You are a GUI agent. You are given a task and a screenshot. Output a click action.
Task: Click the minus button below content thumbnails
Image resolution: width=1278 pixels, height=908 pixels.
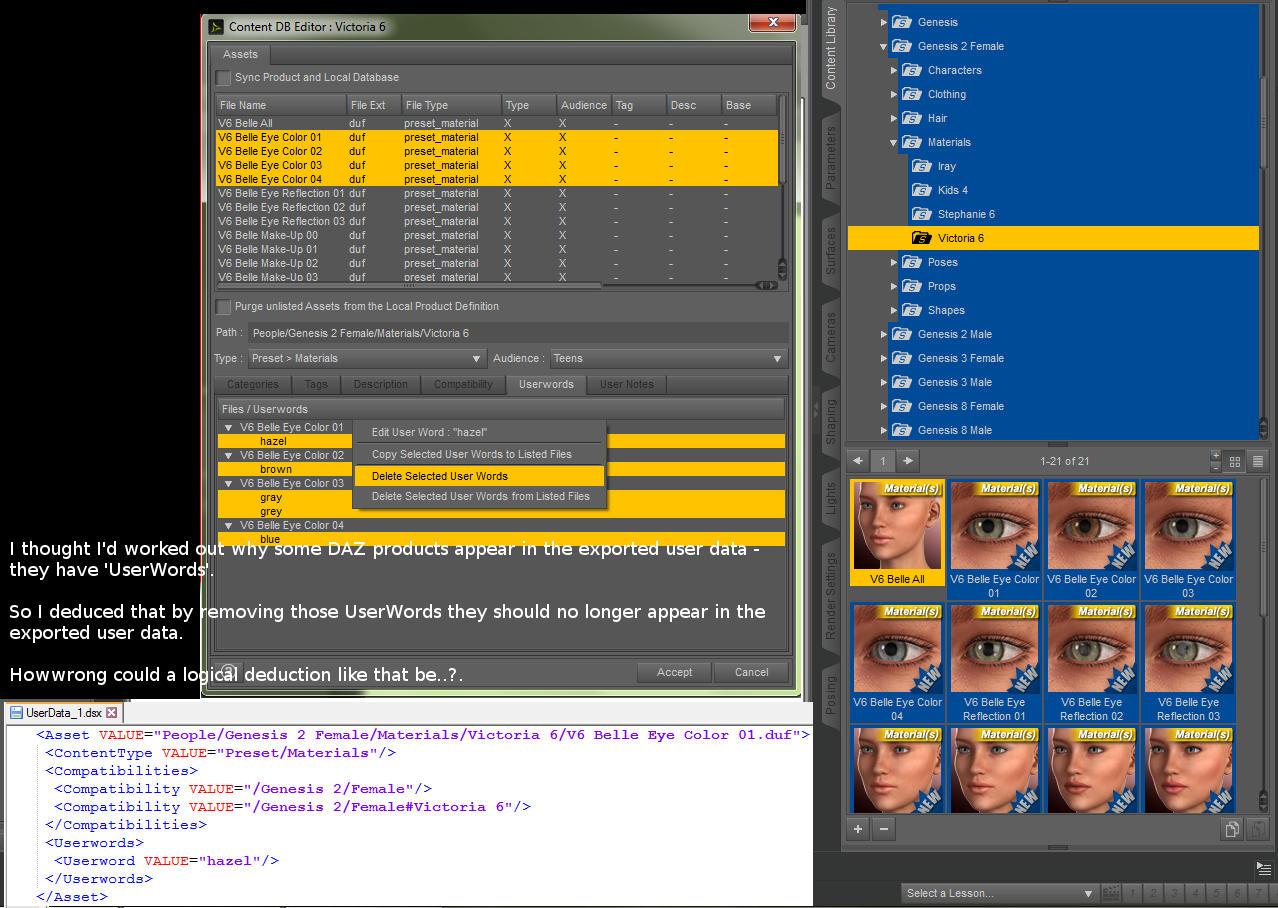[x=883, y=829]
